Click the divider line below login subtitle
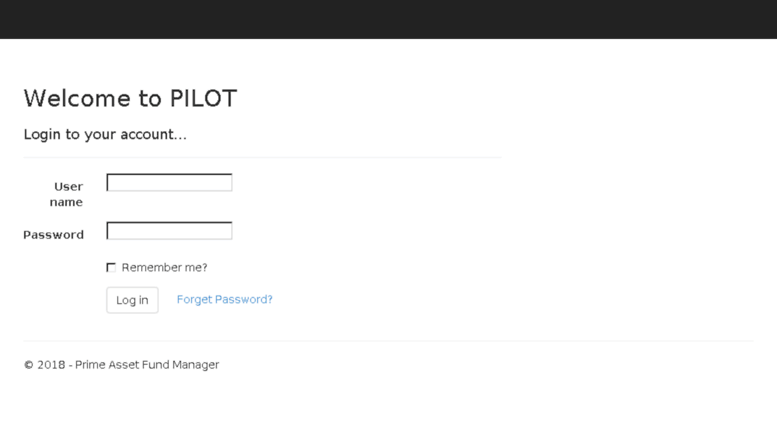 point(262,158)
